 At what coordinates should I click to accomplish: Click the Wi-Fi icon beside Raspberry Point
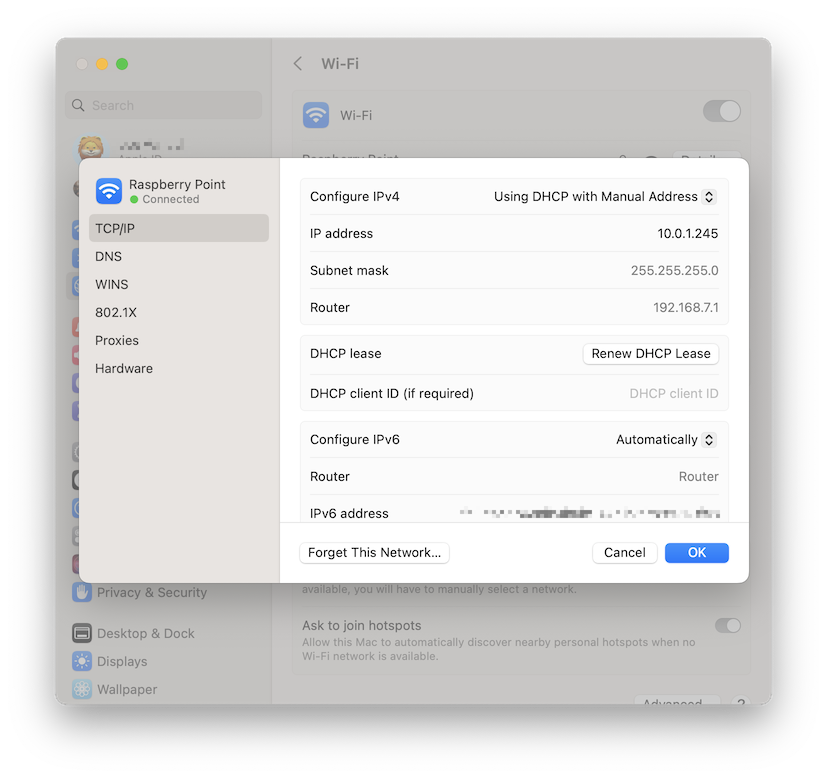click(109, 191)
